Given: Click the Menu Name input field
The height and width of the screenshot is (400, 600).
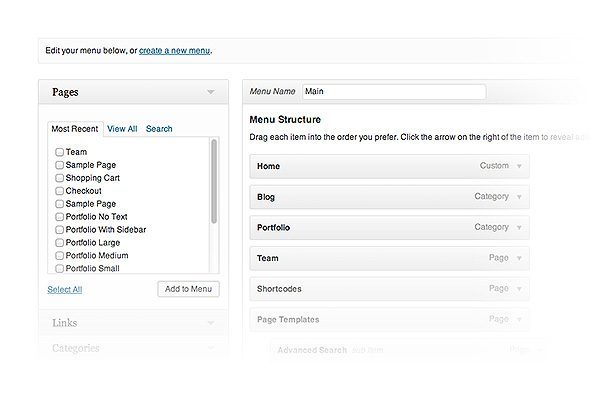Looking at the screenshot, I should 393,91.
